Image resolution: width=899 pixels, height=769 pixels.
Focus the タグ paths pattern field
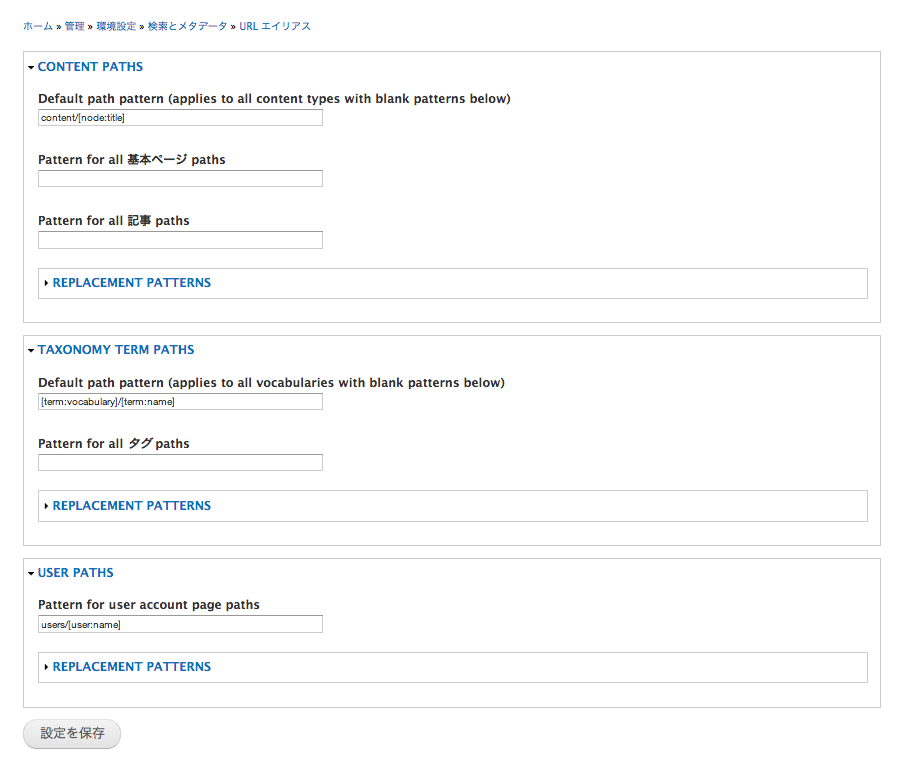[180, 463]
